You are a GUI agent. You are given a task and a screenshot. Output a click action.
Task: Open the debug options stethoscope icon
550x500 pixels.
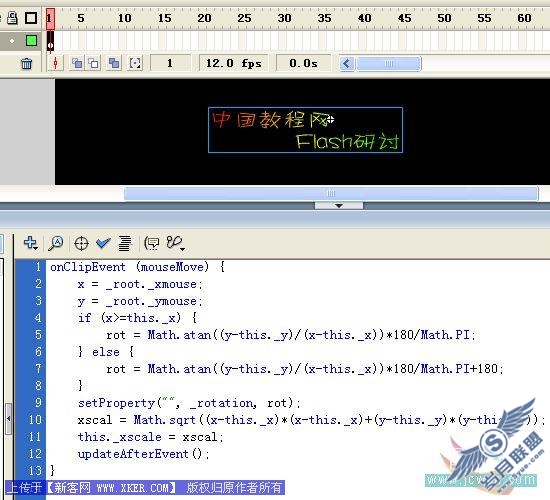pyautogui.click(x=175, y=243)
